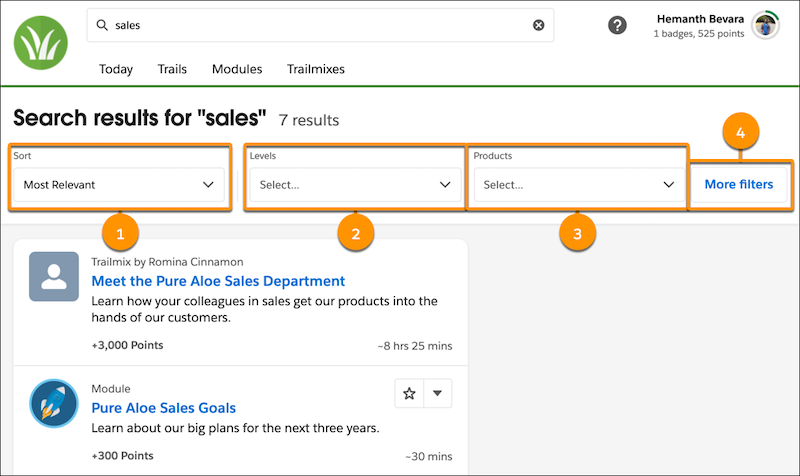The image size is (800, 476).
Task: Open help with the question mark icon
Action: [x=617, y=25]
